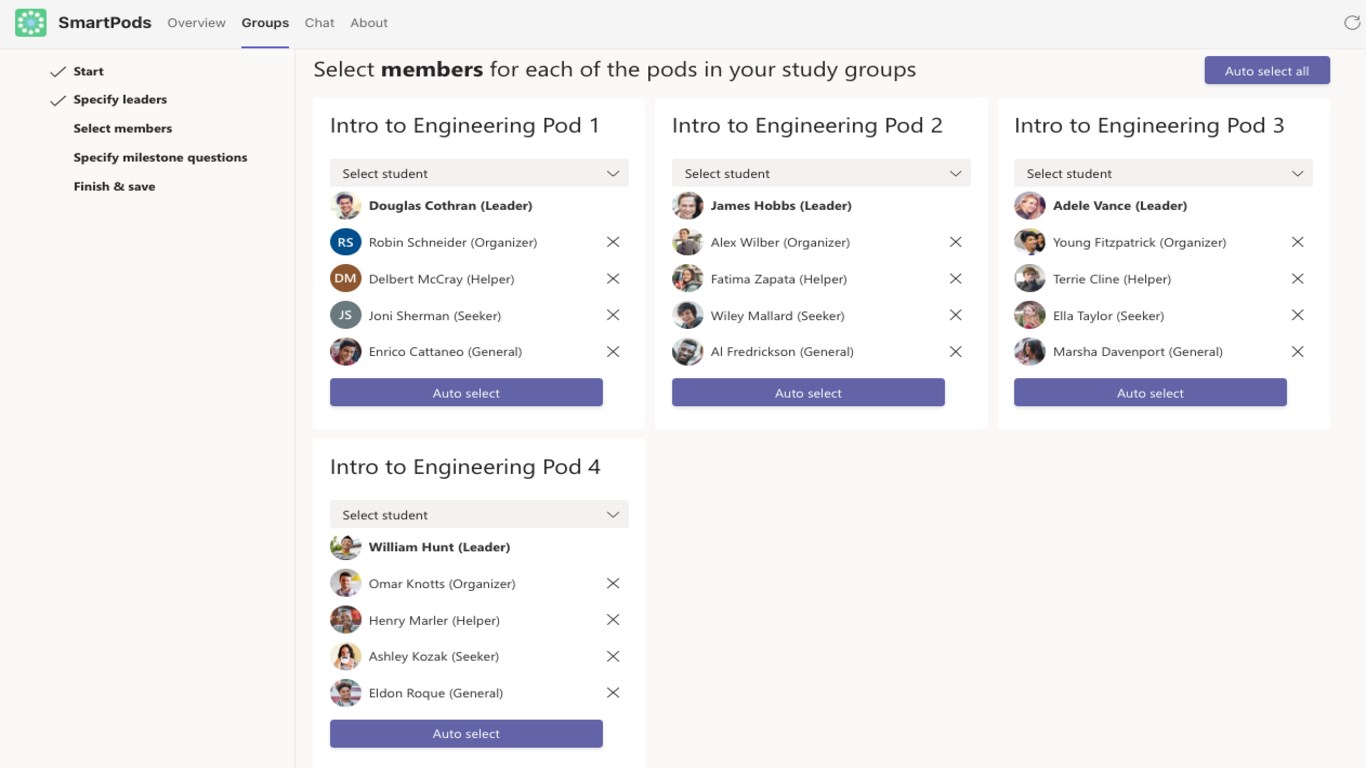The image size is (1366, 768).
Task: Open the Chat tab
Action: pos(319,23)
